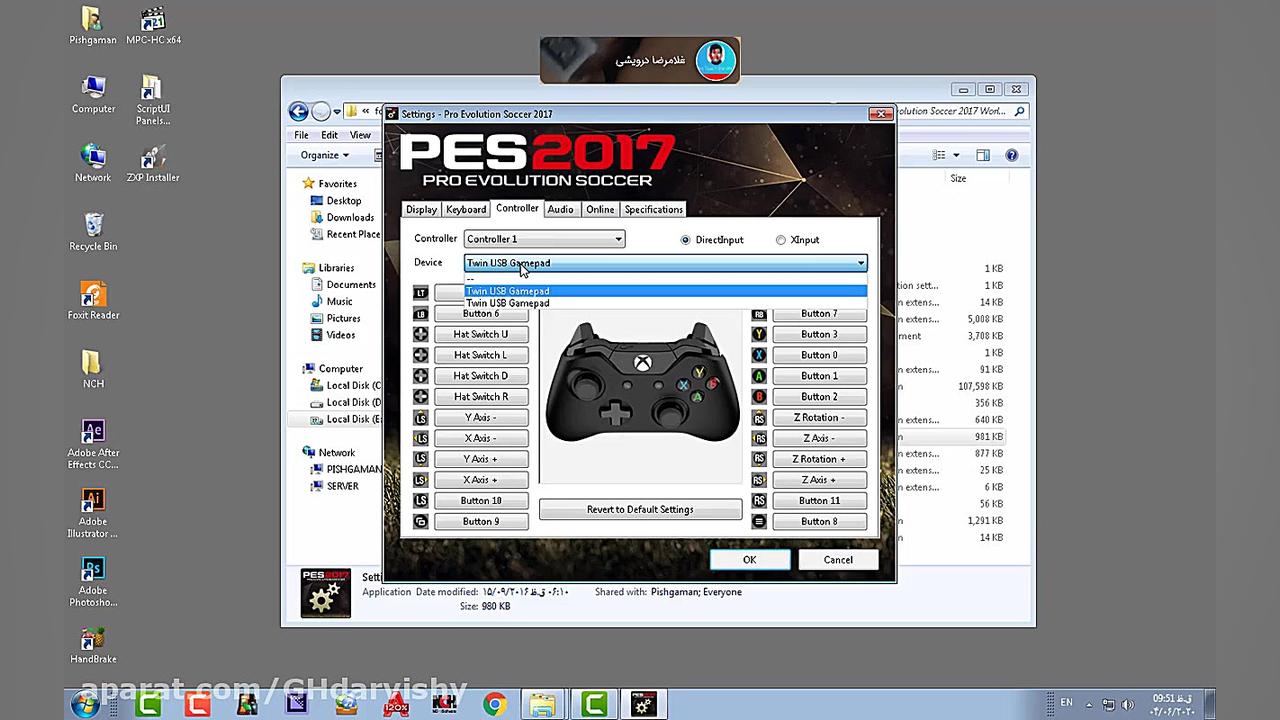Switch to the Online tab
The image size is (1280, 720).
pos(600,209)
